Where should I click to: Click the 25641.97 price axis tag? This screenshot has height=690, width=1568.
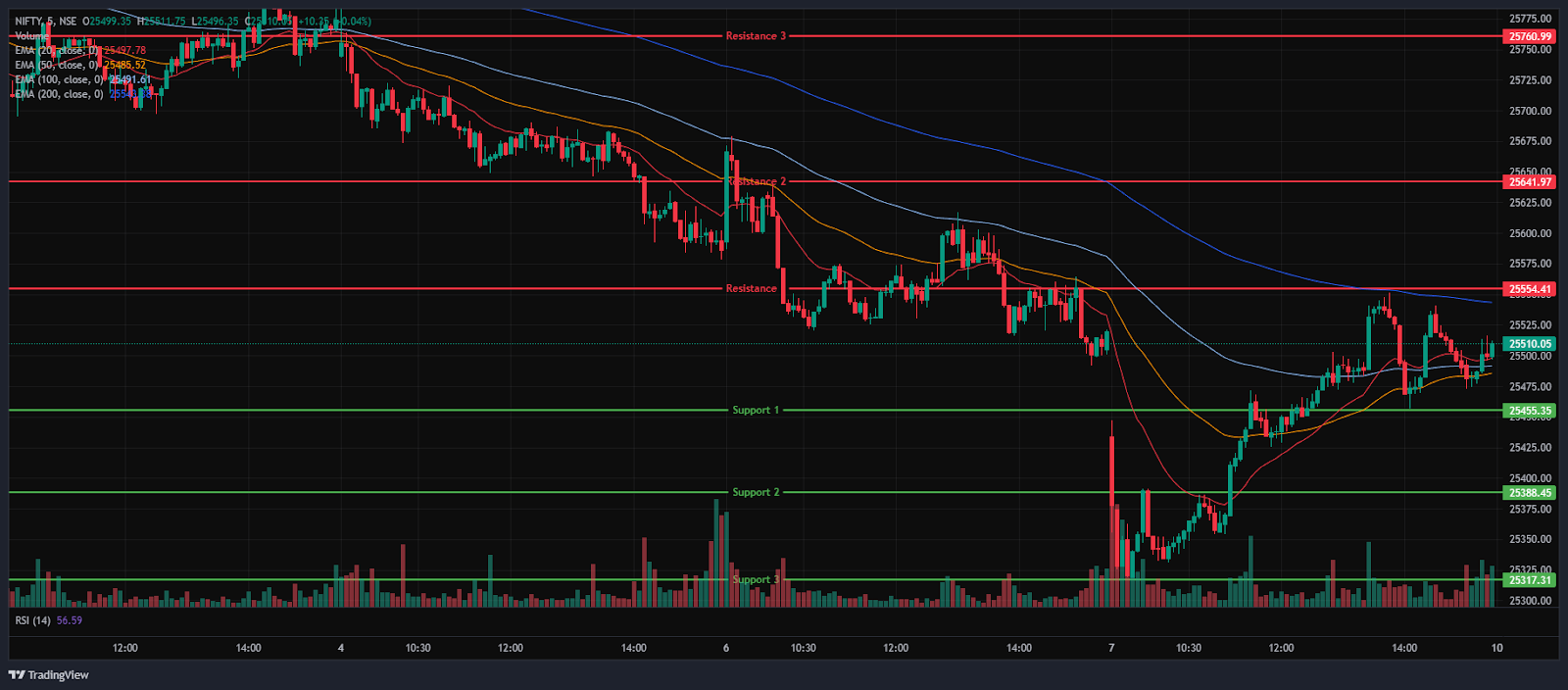[1530, 181]
